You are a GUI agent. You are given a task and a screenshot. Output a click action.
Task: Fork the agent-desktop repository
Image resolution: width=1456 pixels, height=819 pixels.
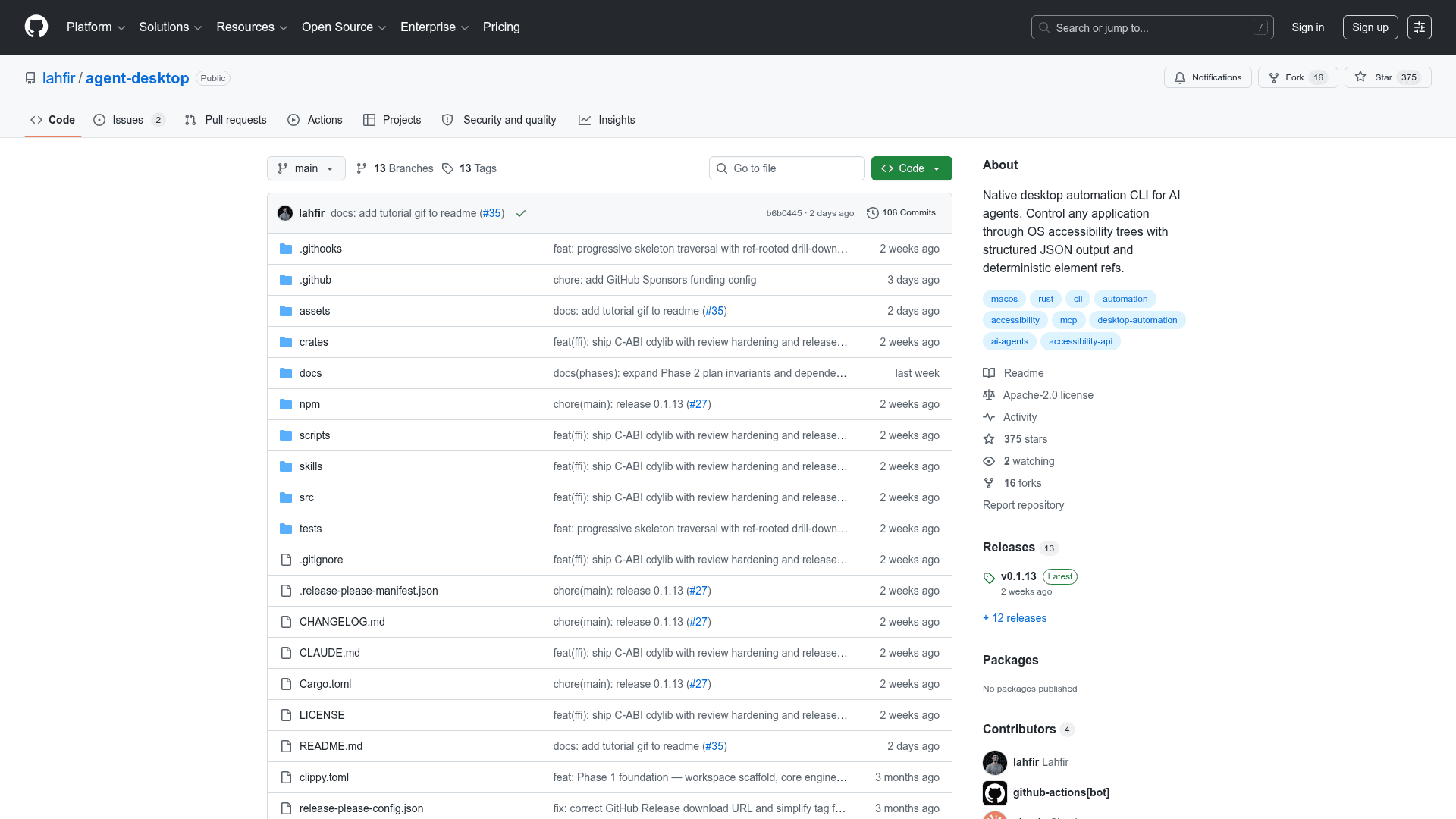1298,77
